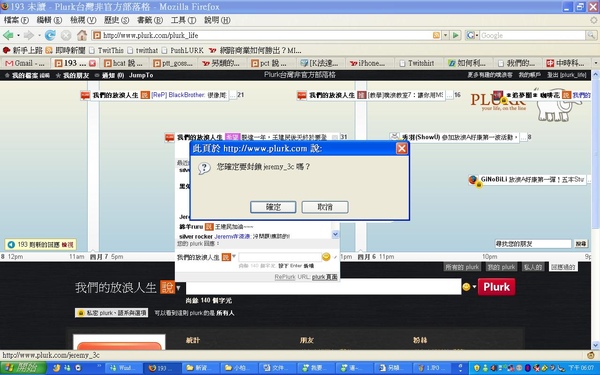Click the red Plurk post button

click(x=496, y=287)
